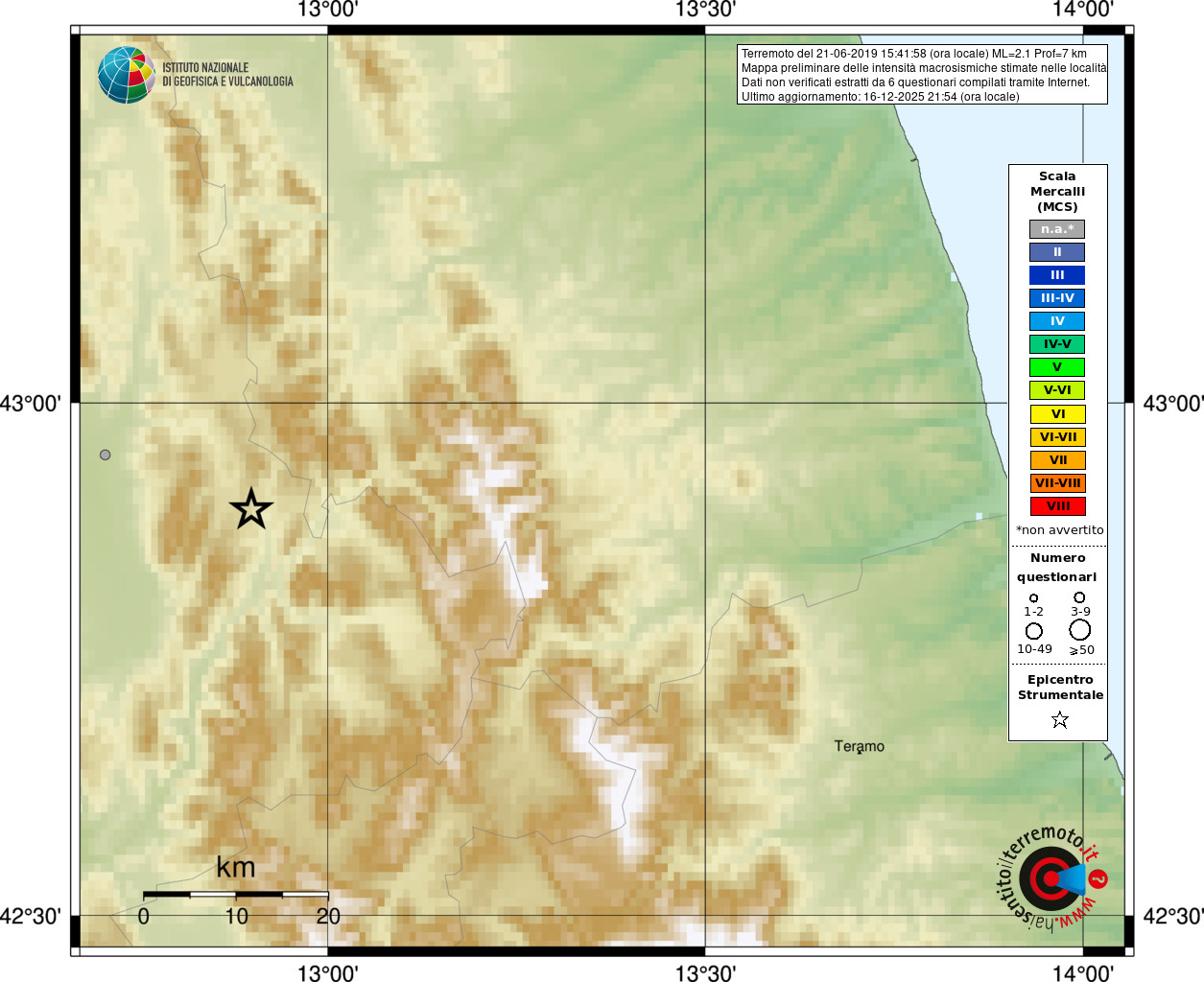The image size is (1204, 982).
Task: Select the light blue IV intensity swatch
Action: [1057, 321]
